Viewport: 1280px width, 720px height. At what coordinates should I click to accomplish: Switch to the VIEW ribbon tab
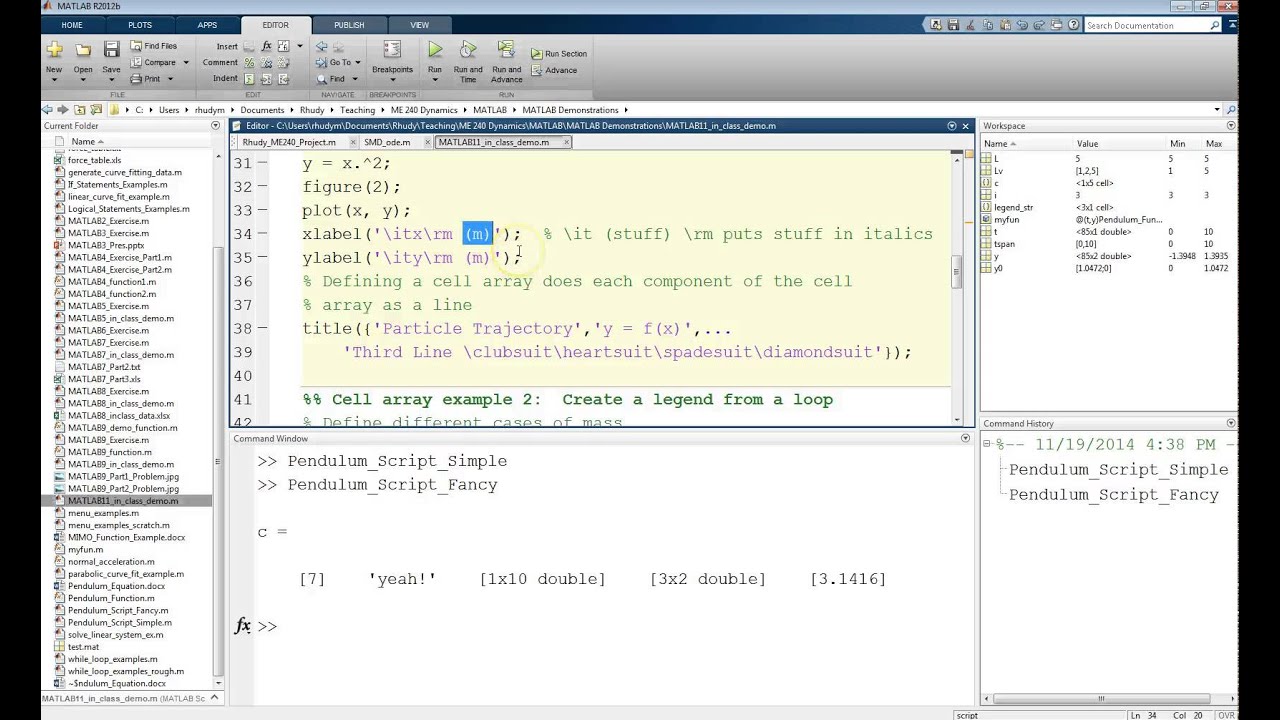420,25
